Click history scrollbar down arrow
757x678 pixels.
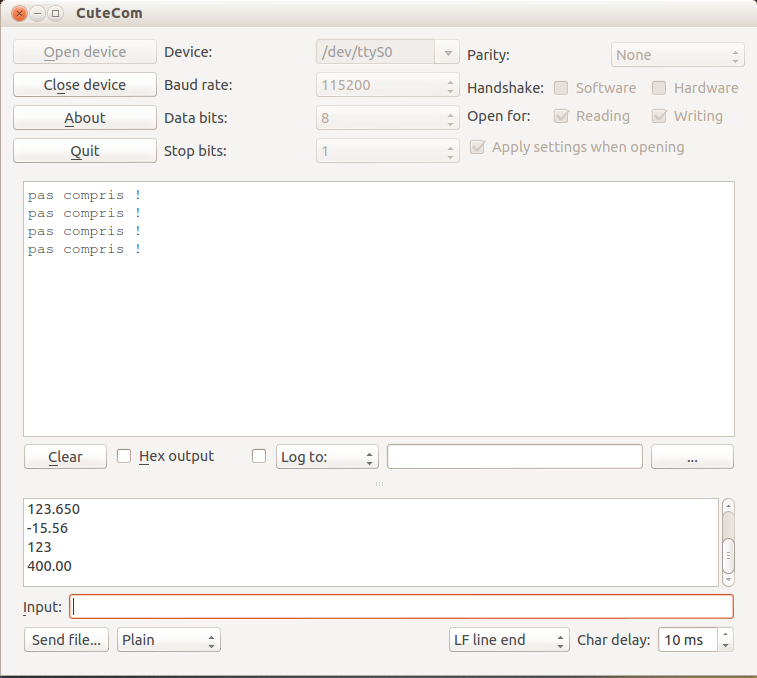click(728, 579)
